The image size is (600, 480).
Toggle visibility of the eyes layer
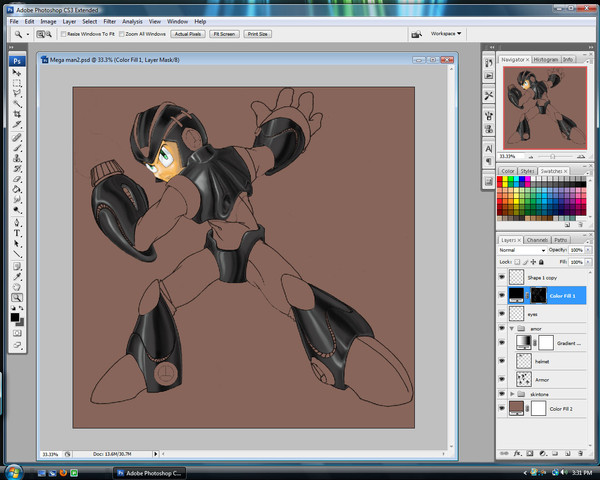coord(502,313)
